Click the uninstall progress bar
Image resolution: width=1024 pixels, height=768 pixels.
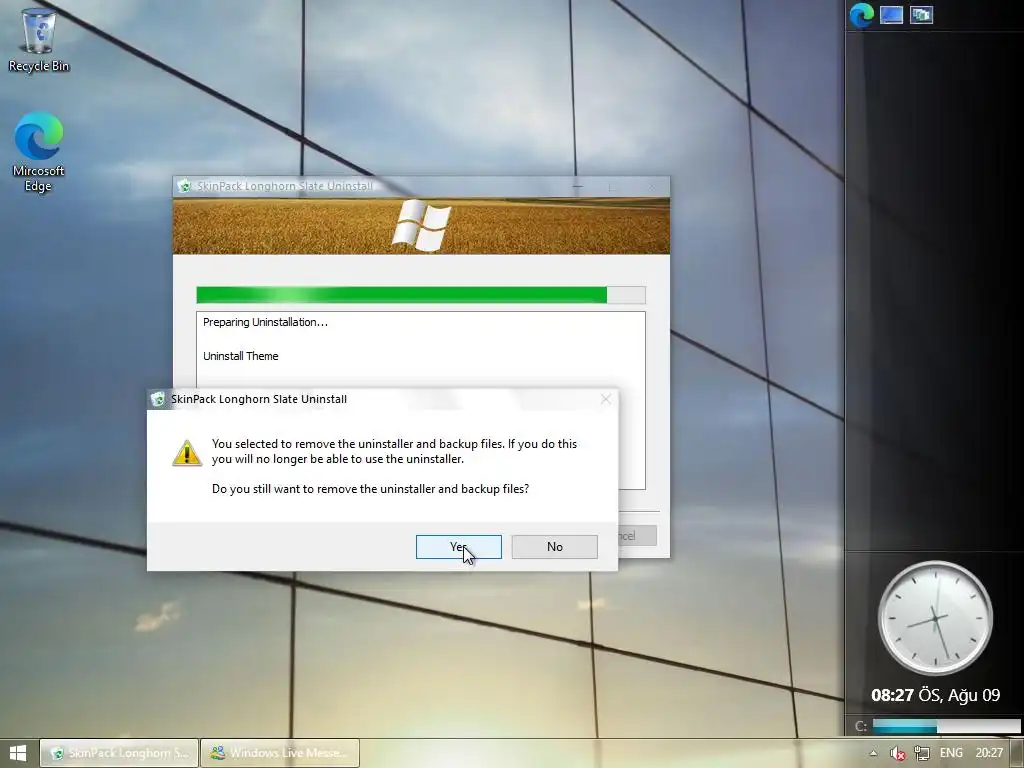click(x=421, y=295)
